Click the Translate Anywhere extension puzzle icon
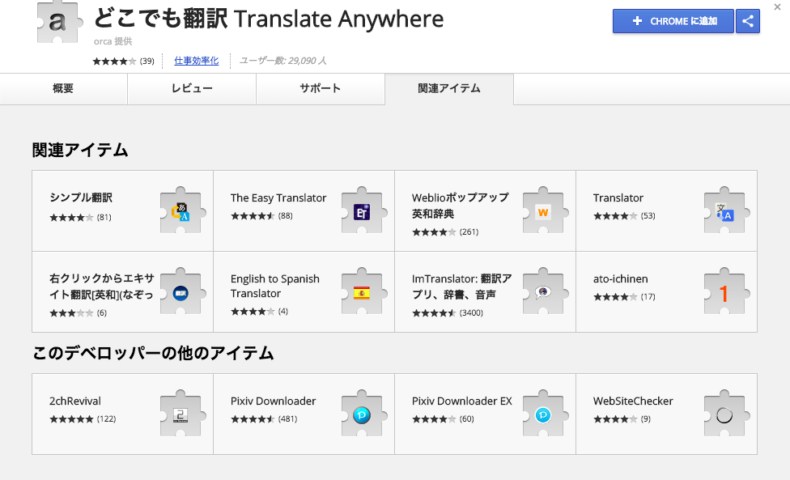This screenshot has width=790, height=480. coord(58,22)
